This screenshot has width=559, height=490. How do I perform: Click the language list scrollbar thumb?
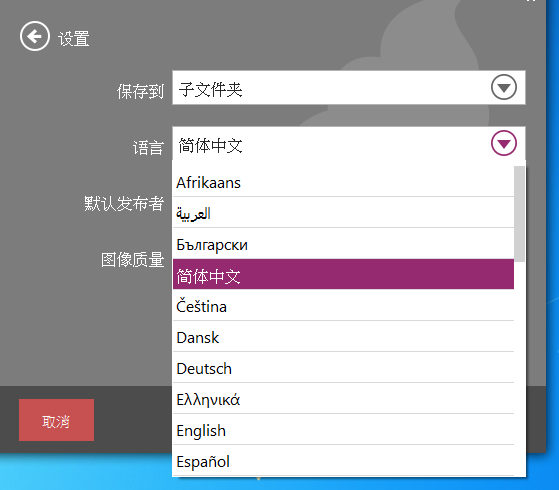[519, 214]
